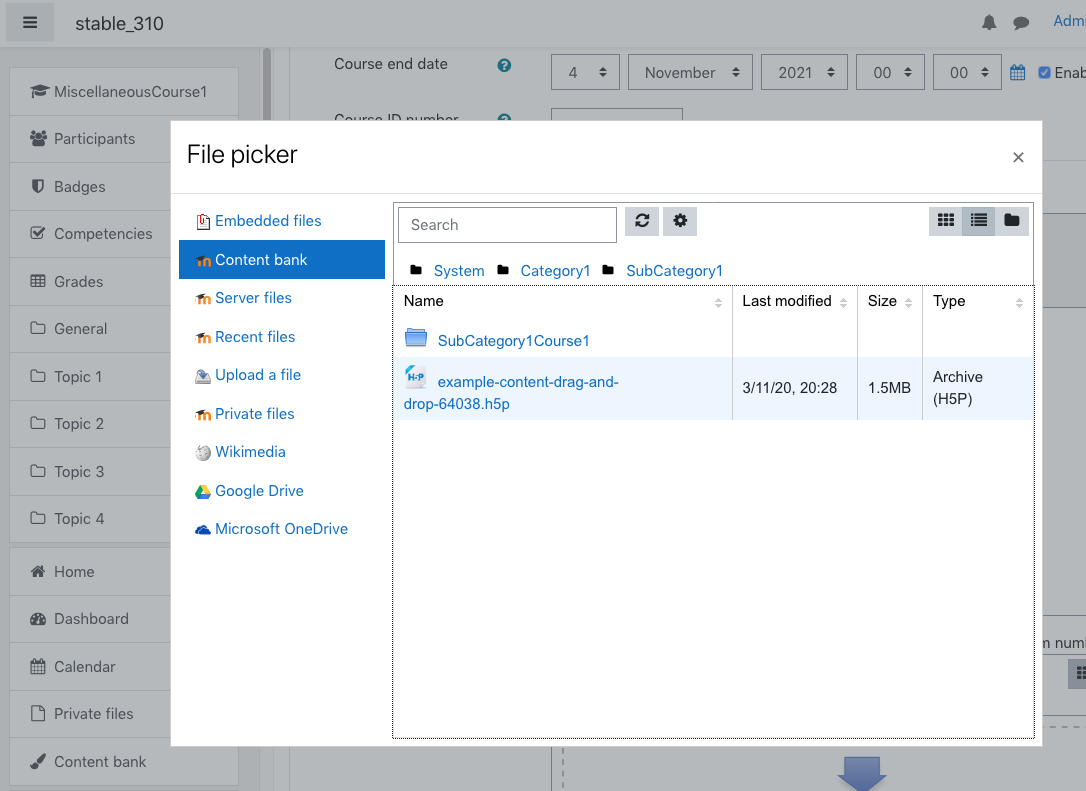This screenshot has height=791, width=1086.
Task: Refresh the file picker listing
Action: pos(642,221)
